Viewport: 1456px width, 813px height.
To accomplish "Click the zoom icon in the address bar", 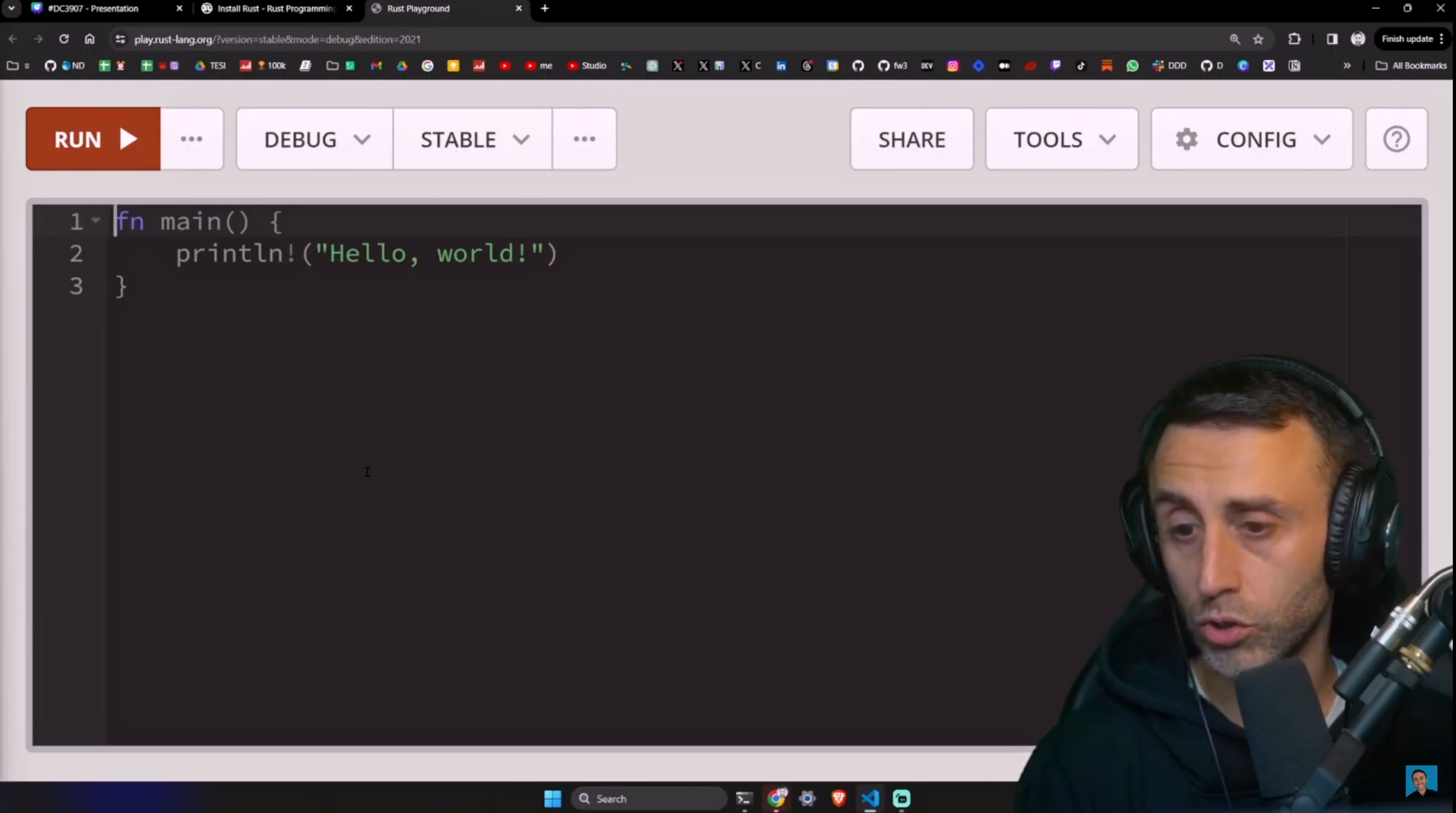I will [1234, 39].
